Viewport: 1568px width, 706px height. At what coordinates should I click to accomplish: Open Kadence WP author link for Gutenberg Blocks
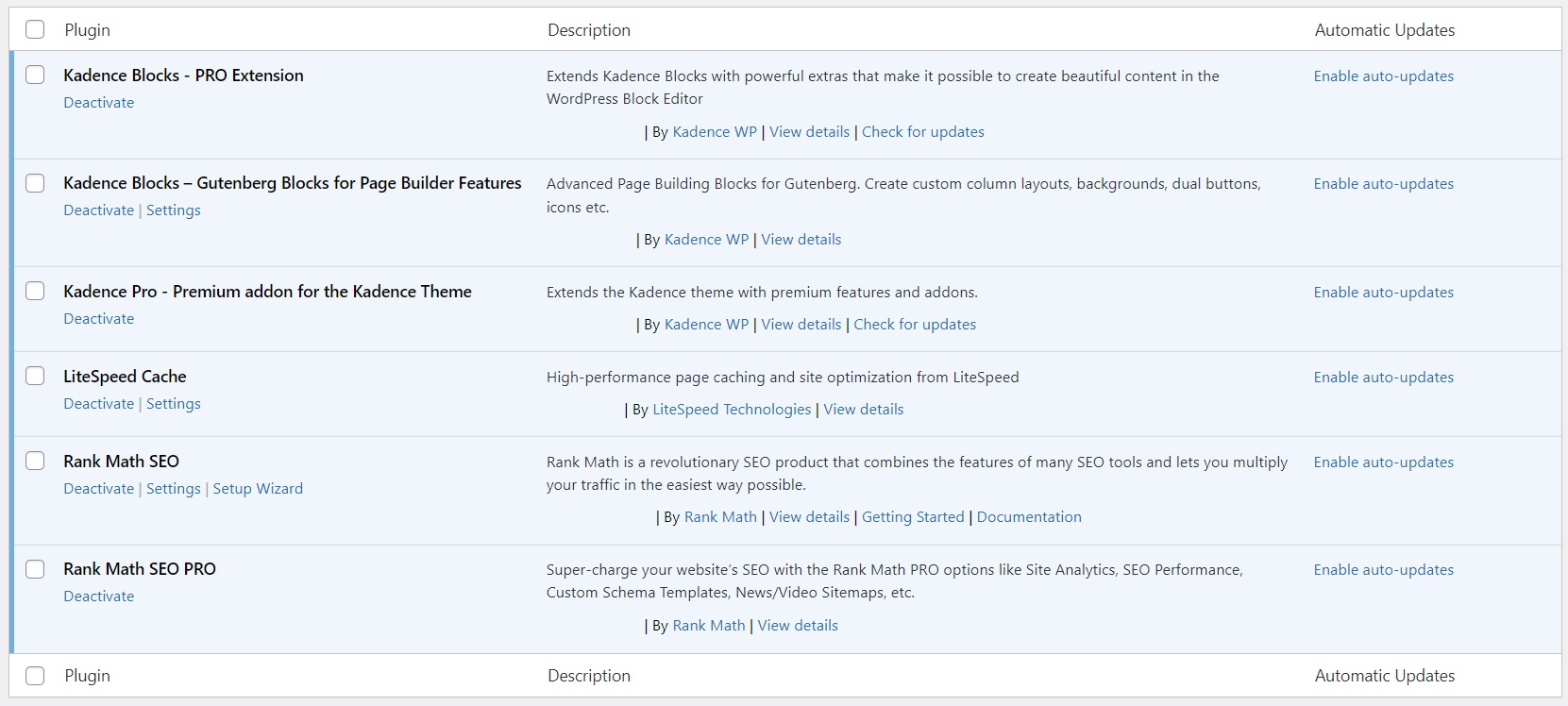707,240
